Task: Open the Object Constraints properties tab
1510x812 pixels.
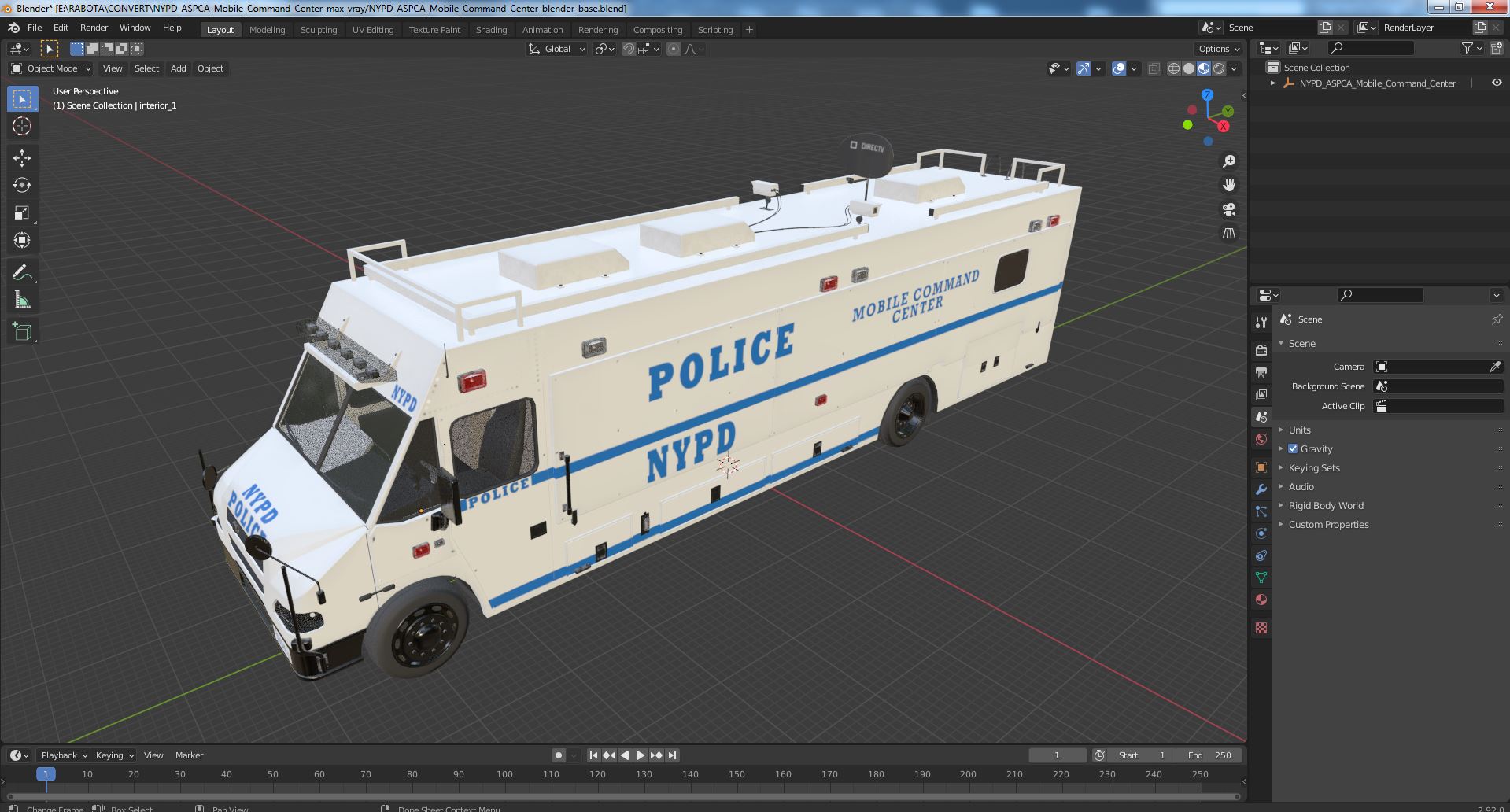Action: [1261, 555]
